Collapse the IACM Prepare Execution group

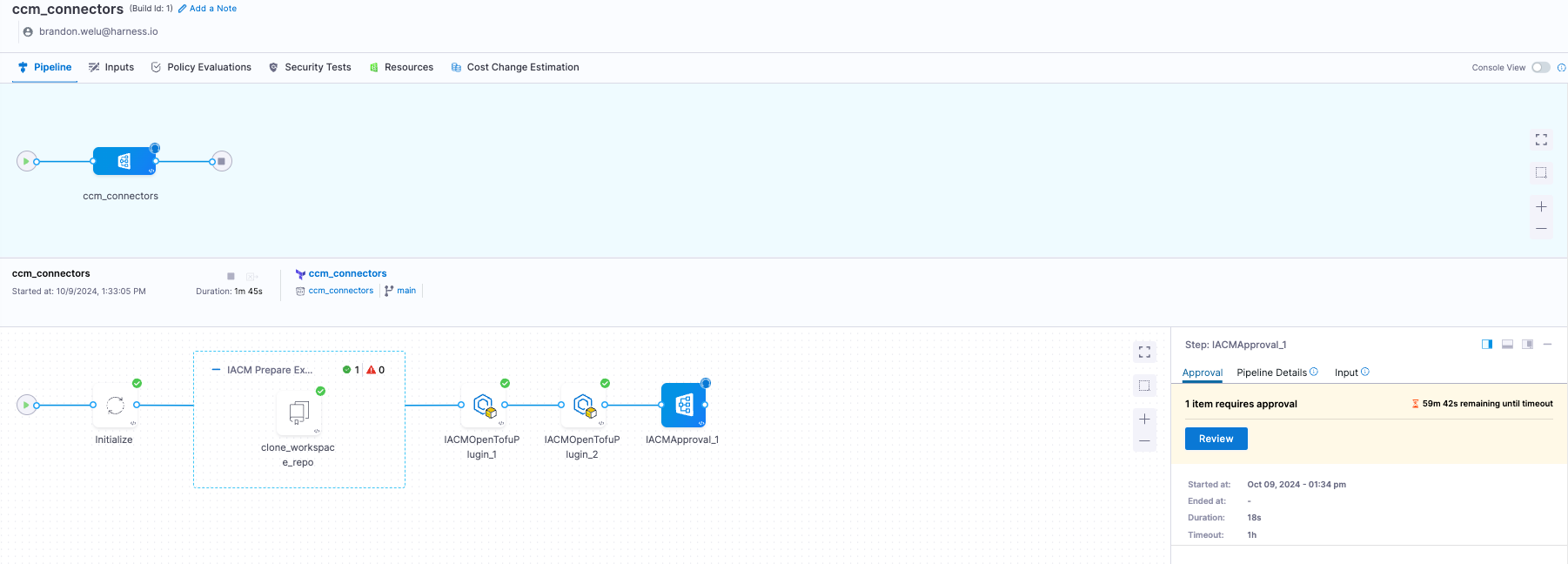click(216, 370)
